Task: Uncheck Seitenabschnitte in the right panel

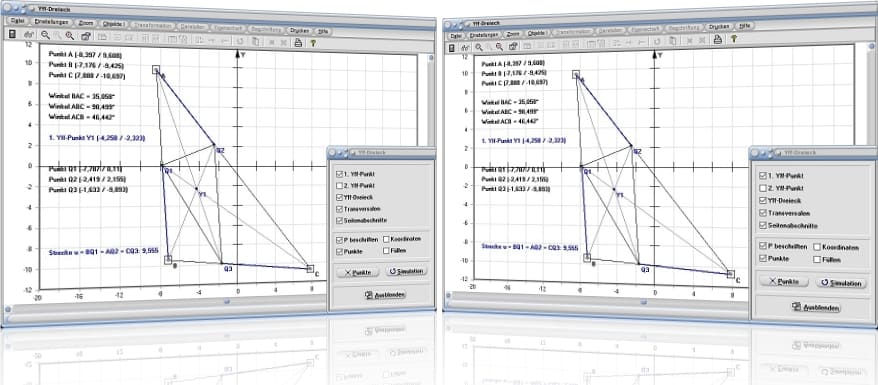Action: click(x=763, y=225)
